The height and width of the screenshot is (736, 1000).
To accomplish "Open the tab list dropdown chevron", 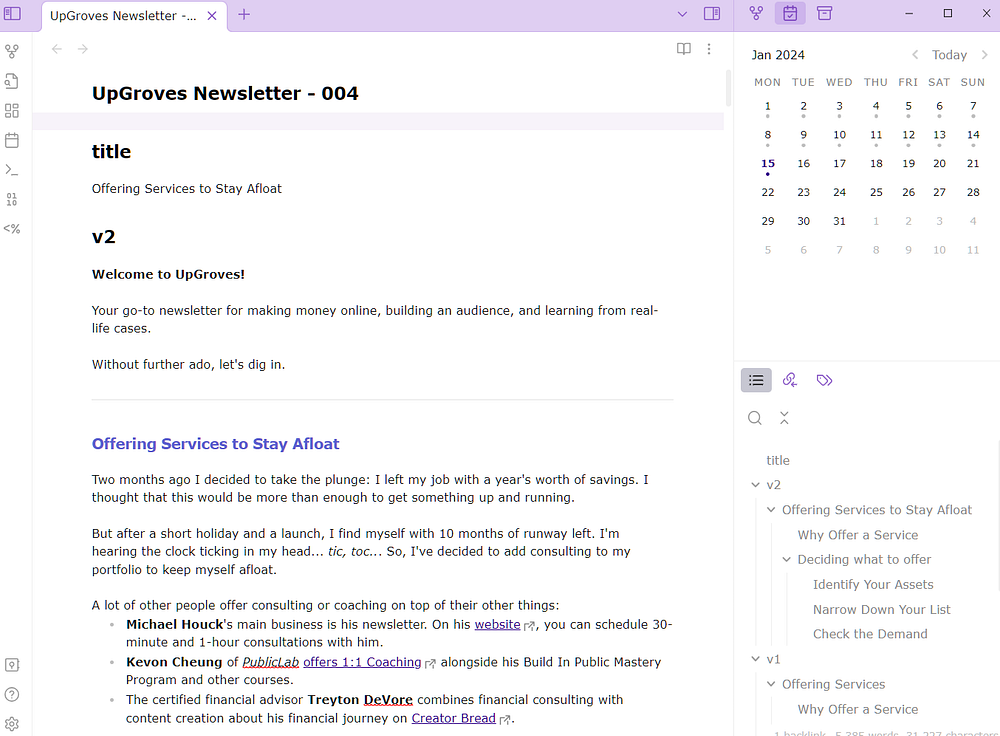I will pyautogui.click(x=682, y=14).
